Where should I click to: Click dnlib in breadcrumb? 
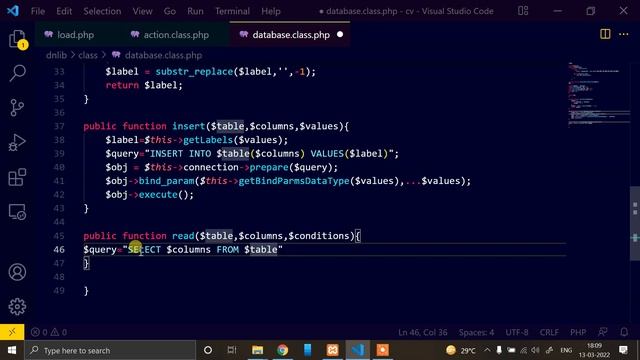click(x=56, y=55)
